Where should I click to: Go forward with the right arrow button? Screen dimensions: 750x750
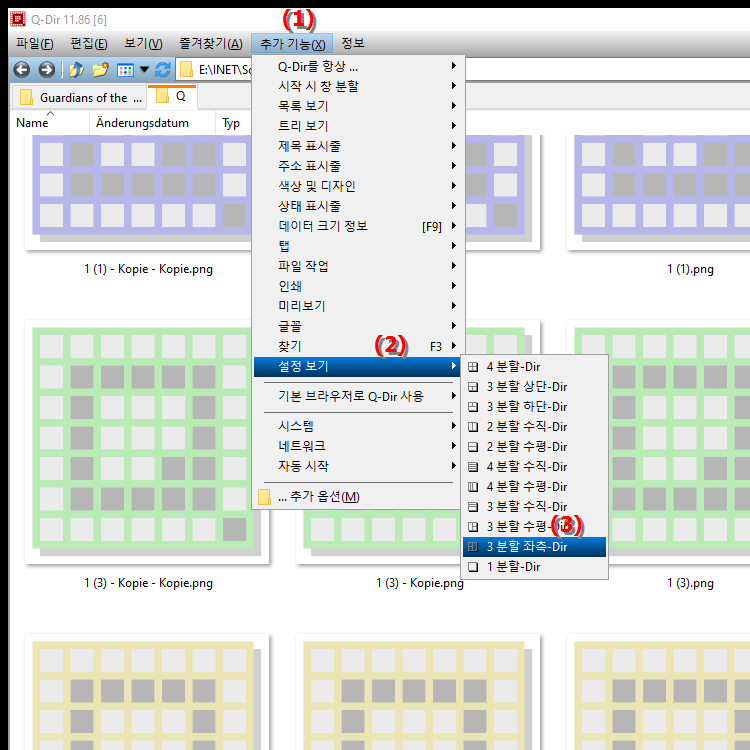click(46, 70)
